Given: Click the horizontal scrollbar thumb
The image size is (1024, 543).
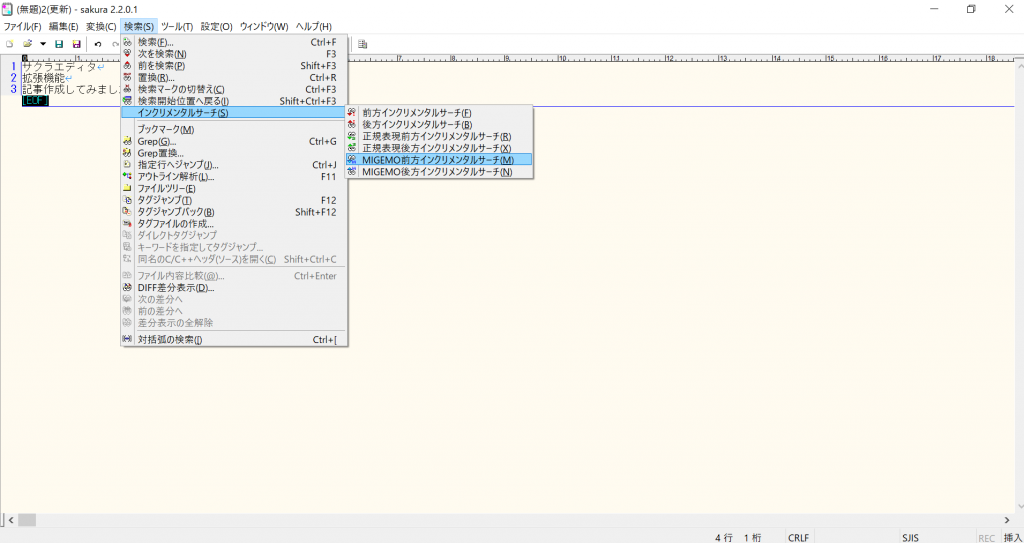Looking at the screenshot, I should click(27, 520).
